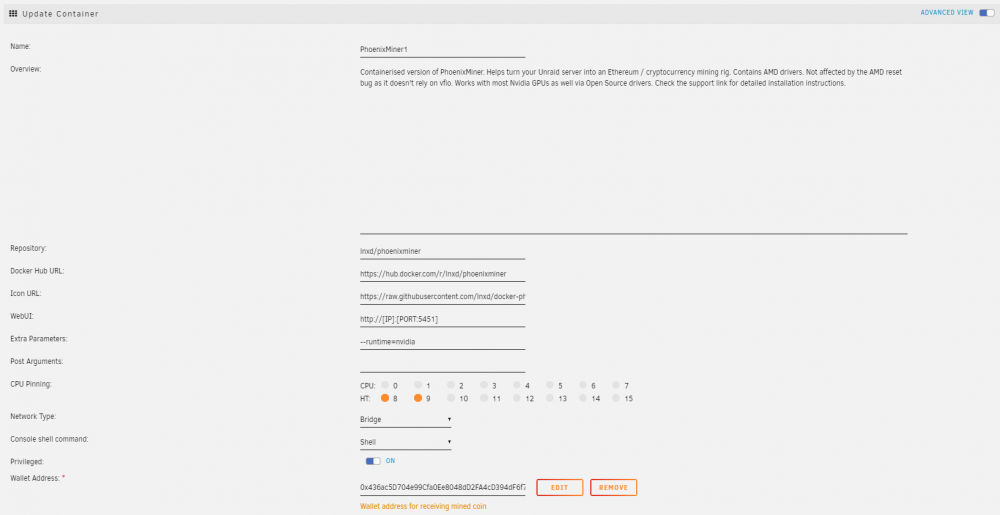Open the Network Type Bridge dropdown
Image resolution: width=1000 pixels, height=515 pixels.
406,419
